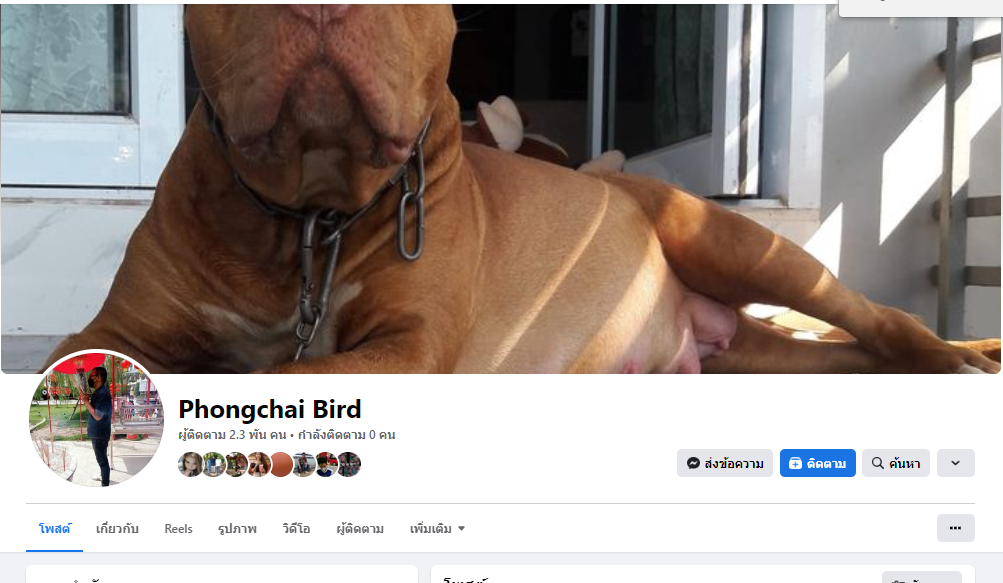
Task: Open the Phongchai Bird profile picture
Action: coord(97,419)
